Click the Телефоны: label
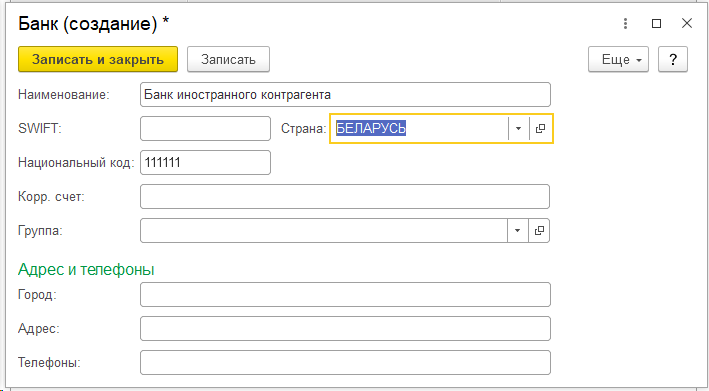 click(49, 363)
